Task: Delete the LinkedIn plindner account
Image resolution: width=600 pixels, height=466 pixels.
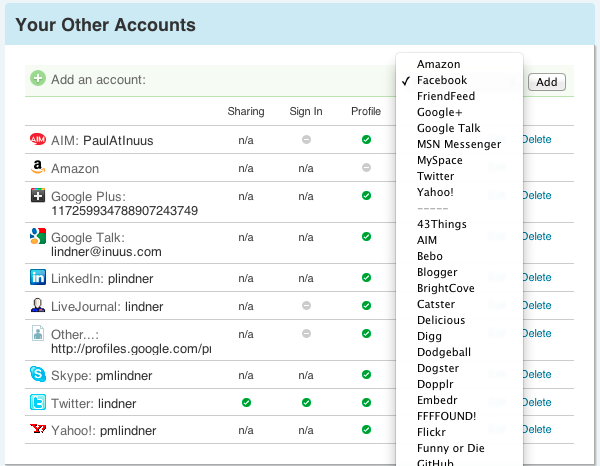Action: 537,277
